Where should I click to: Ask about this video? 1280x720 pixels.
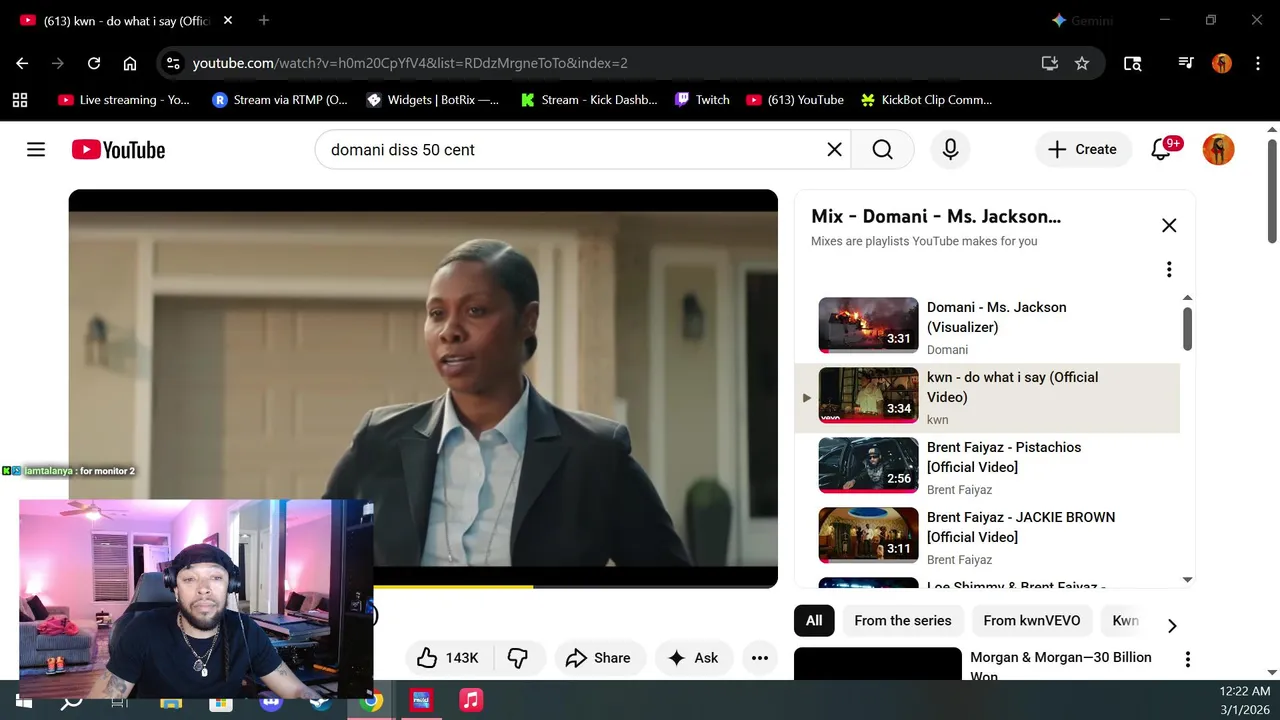(693, 657)
